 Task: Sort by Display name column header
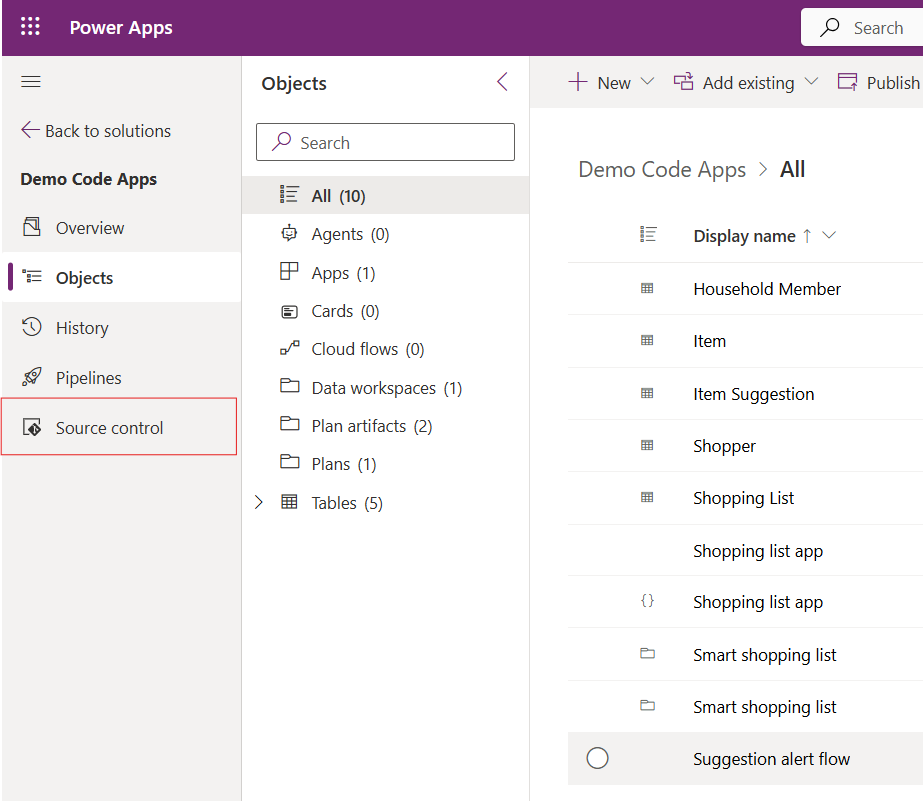tap(744, 236)
